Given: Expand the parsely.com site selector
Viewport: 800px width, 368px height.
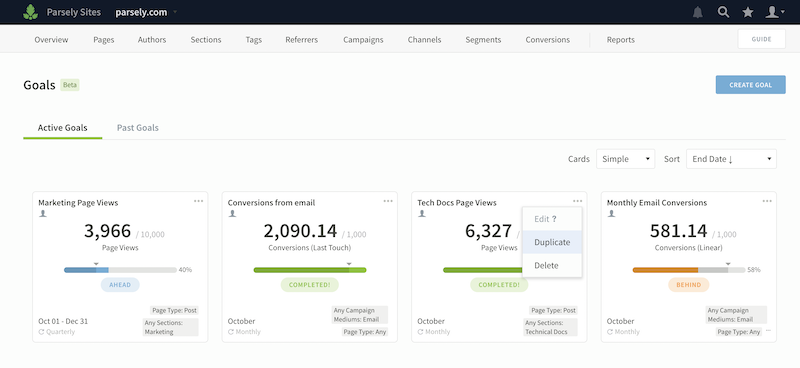Looking at the screenshot, I should coord(175,12).
